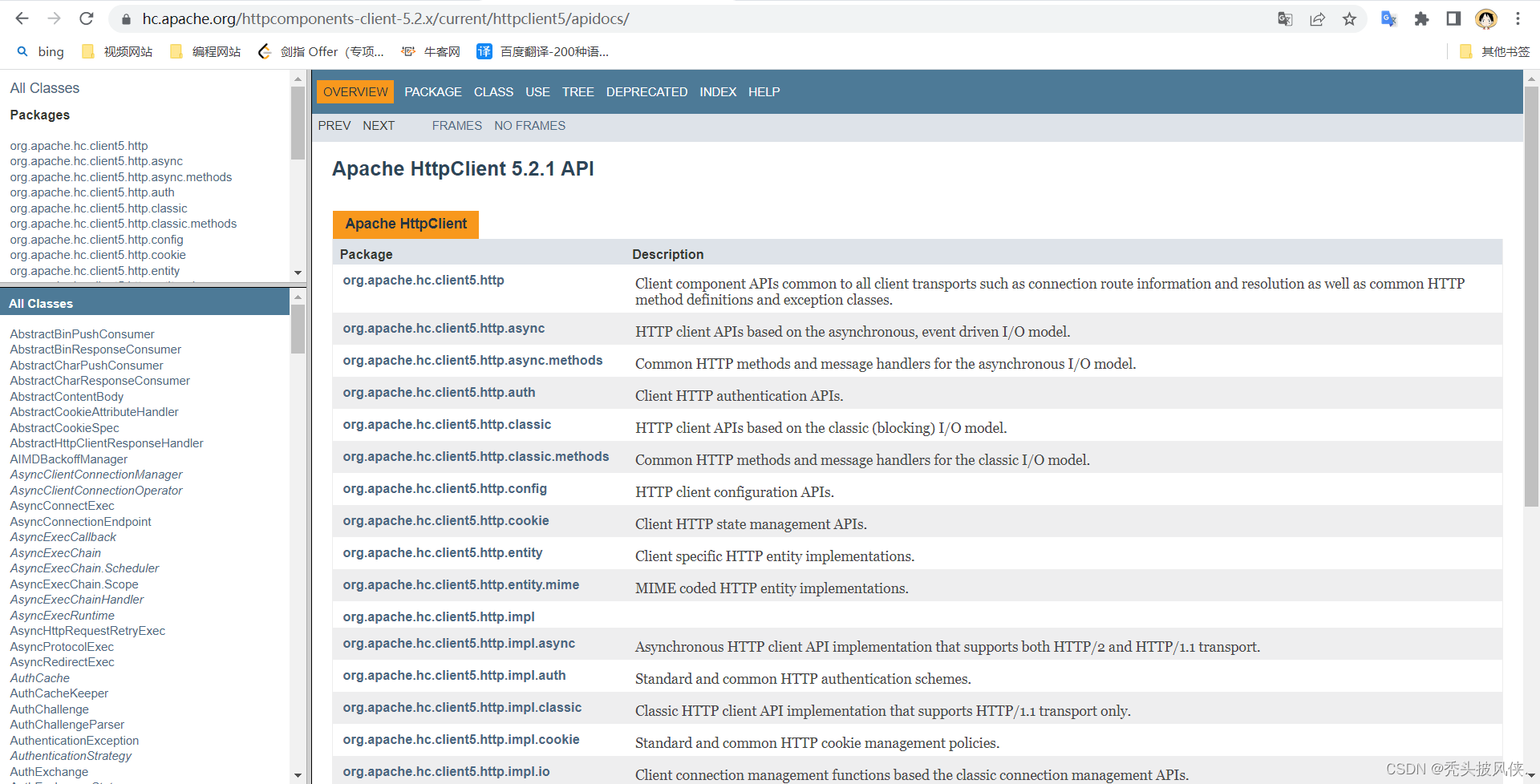Click the browser forward arrow
This screenshot has height=784, width=1540.
tap(54, 18)
